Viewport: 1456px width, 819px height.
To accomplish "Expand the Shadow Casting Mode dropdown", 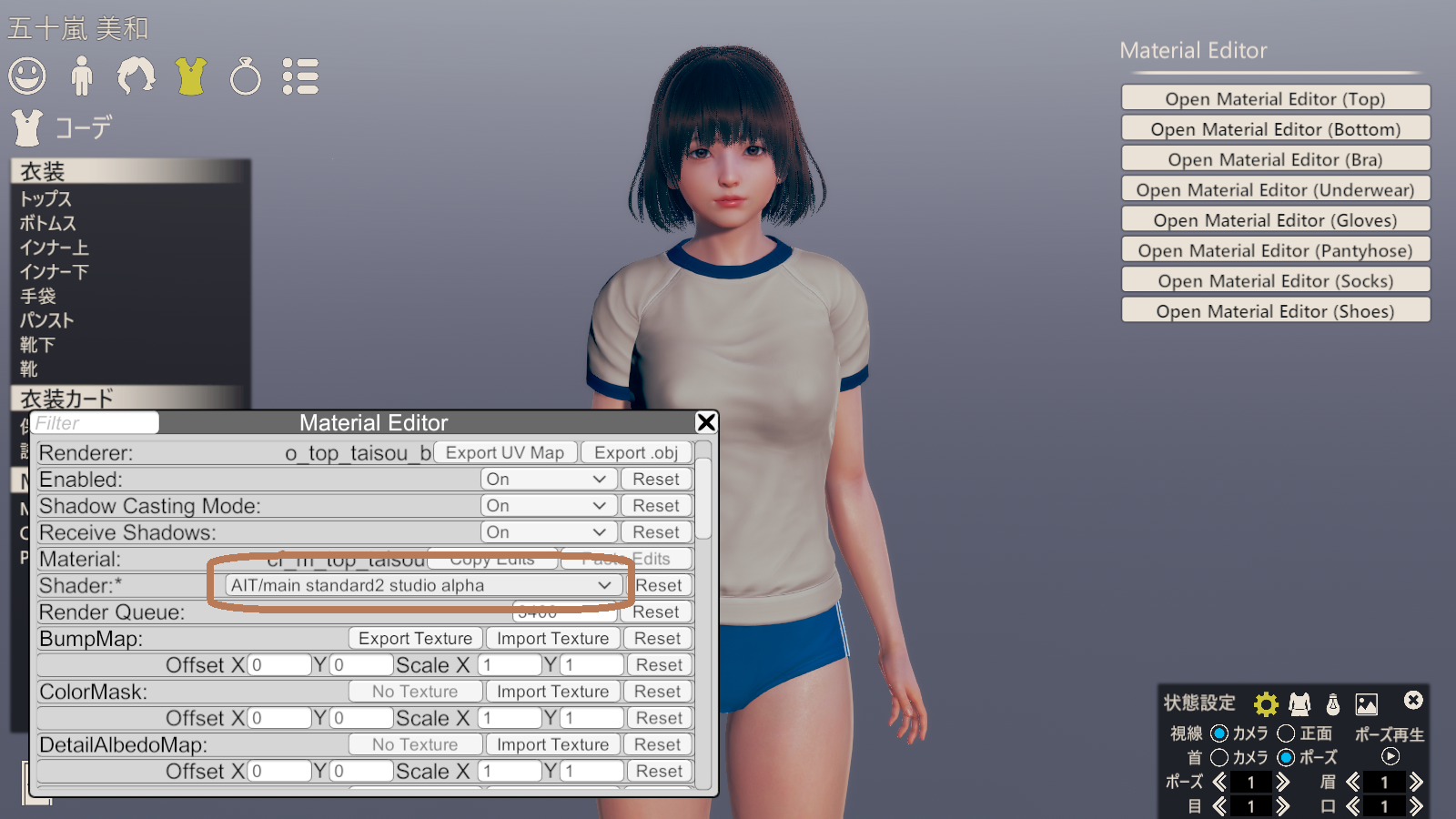I will tap(546, 506).
